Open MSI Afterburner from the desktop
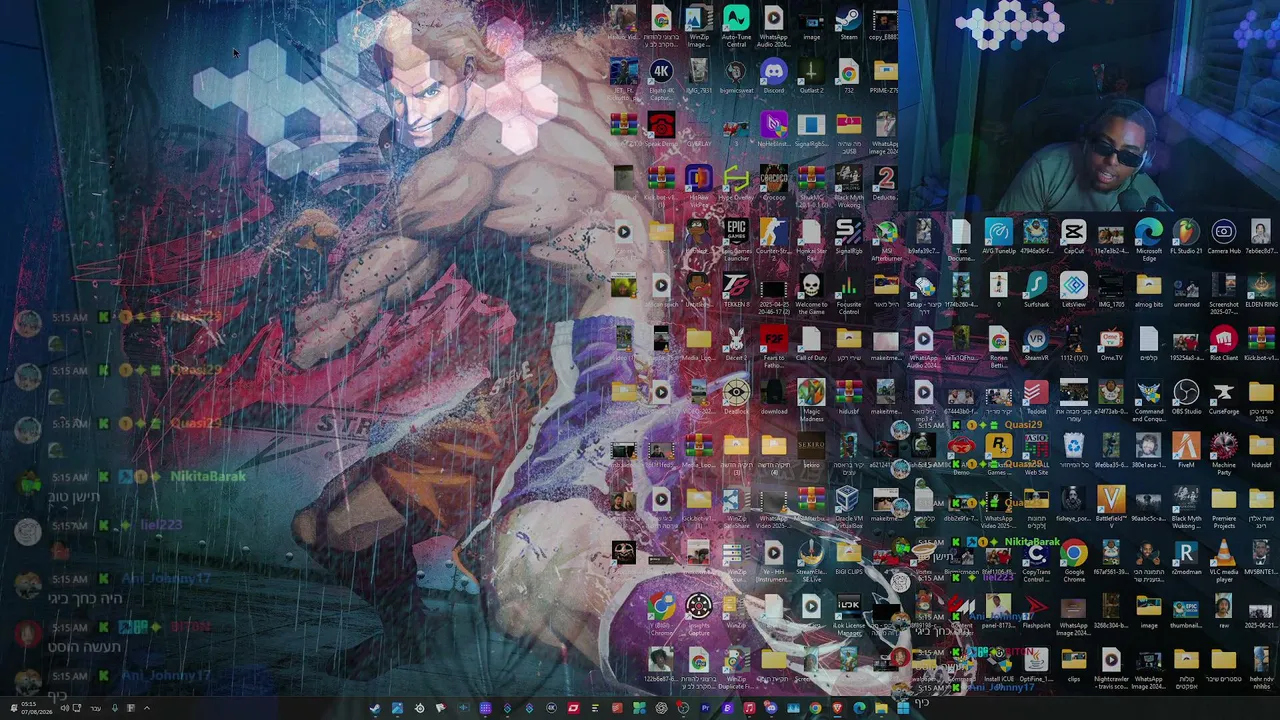Viewport: 1280px width, 720px height. [886, 241]
